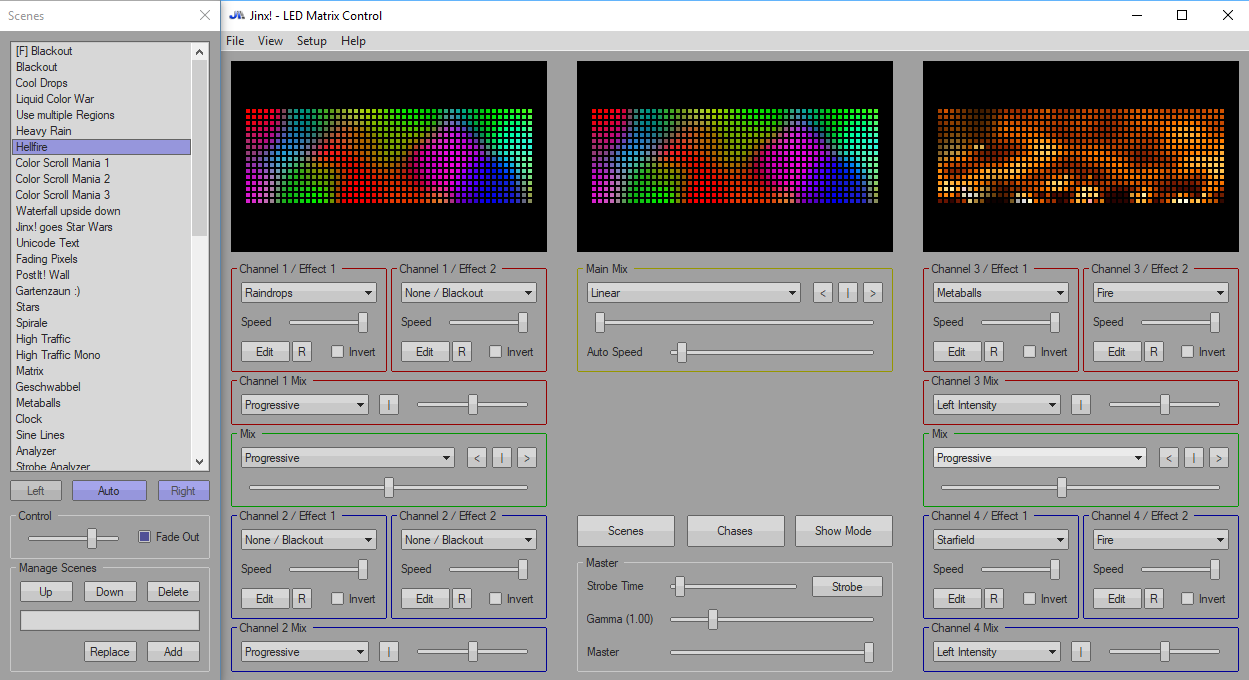Click R button for Channel 3 Effect 2
The image size is (1249, 680).
click(x=1154, y=352)
